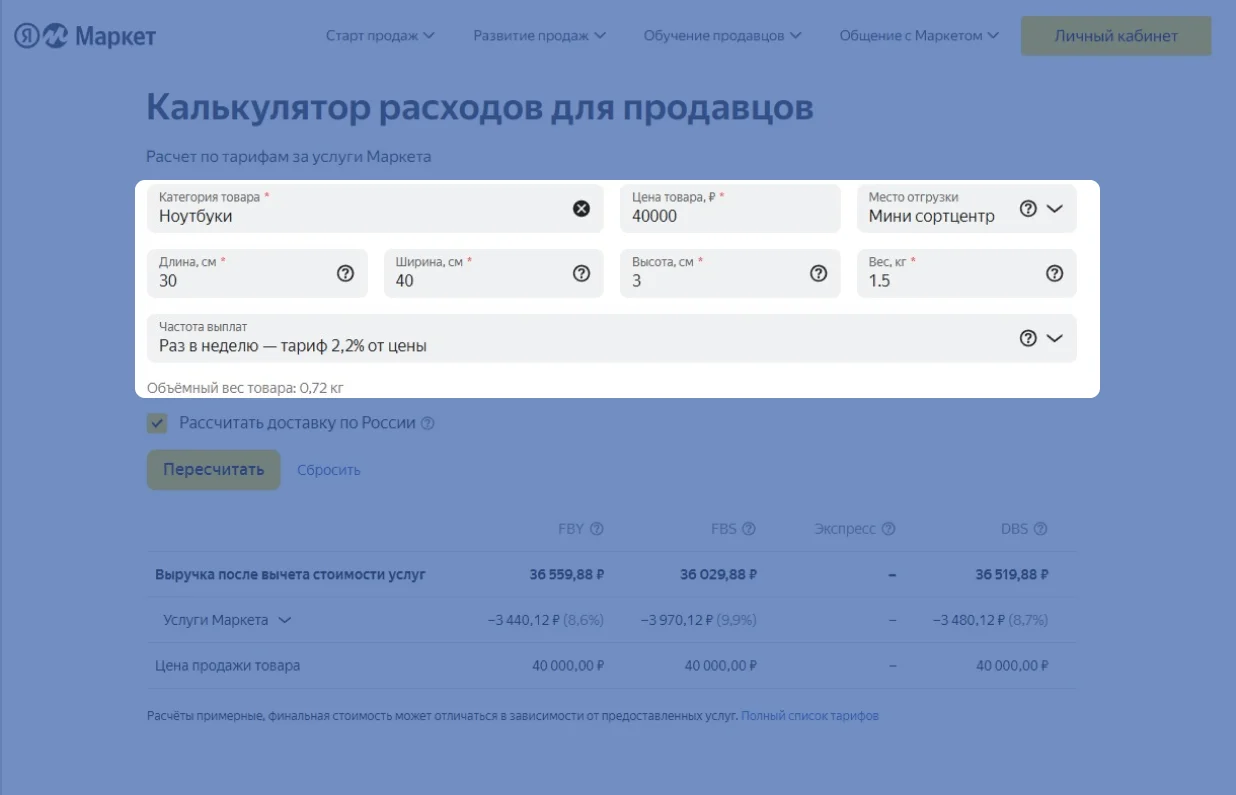Click the Сбросить reset link
Viewport: 1236px width, 795px height.
(x=328, y=470)
